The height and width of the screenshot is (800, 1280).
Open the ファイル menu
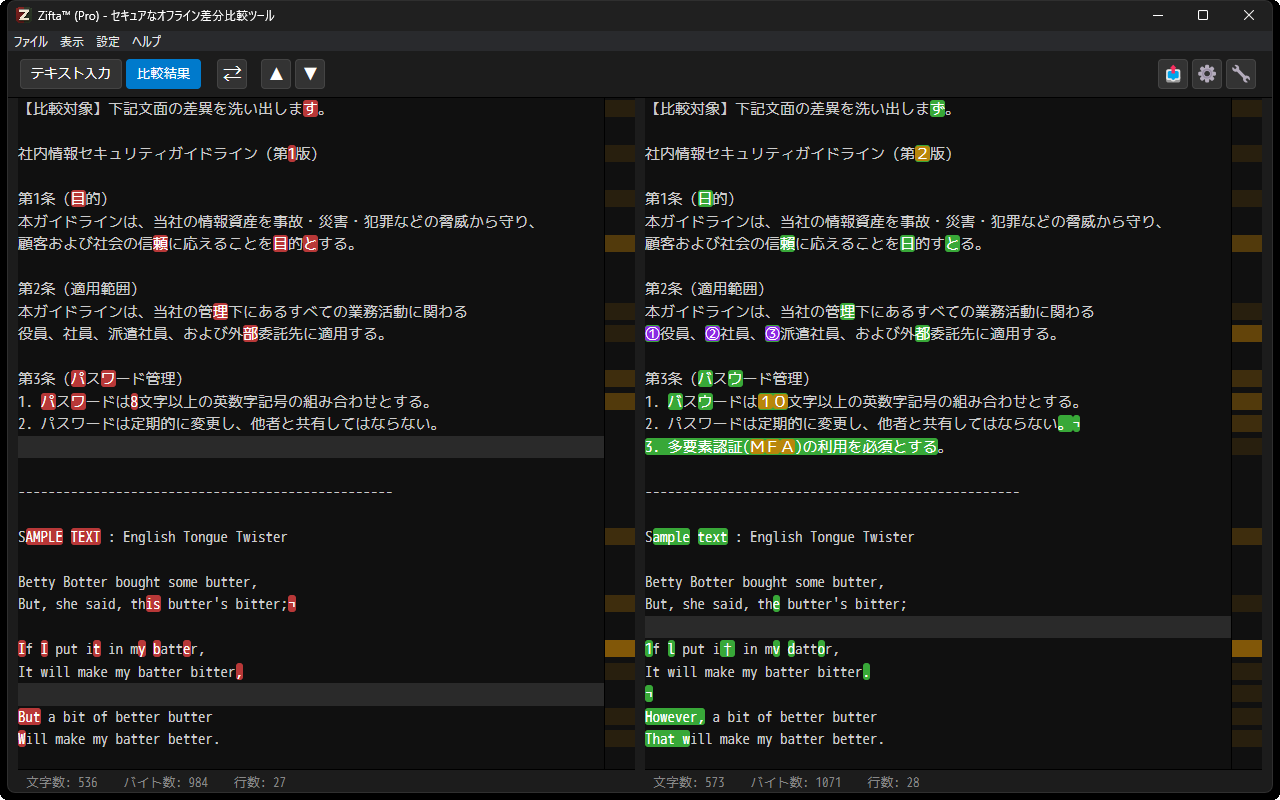pyautogui.click(x=30, y=41)
